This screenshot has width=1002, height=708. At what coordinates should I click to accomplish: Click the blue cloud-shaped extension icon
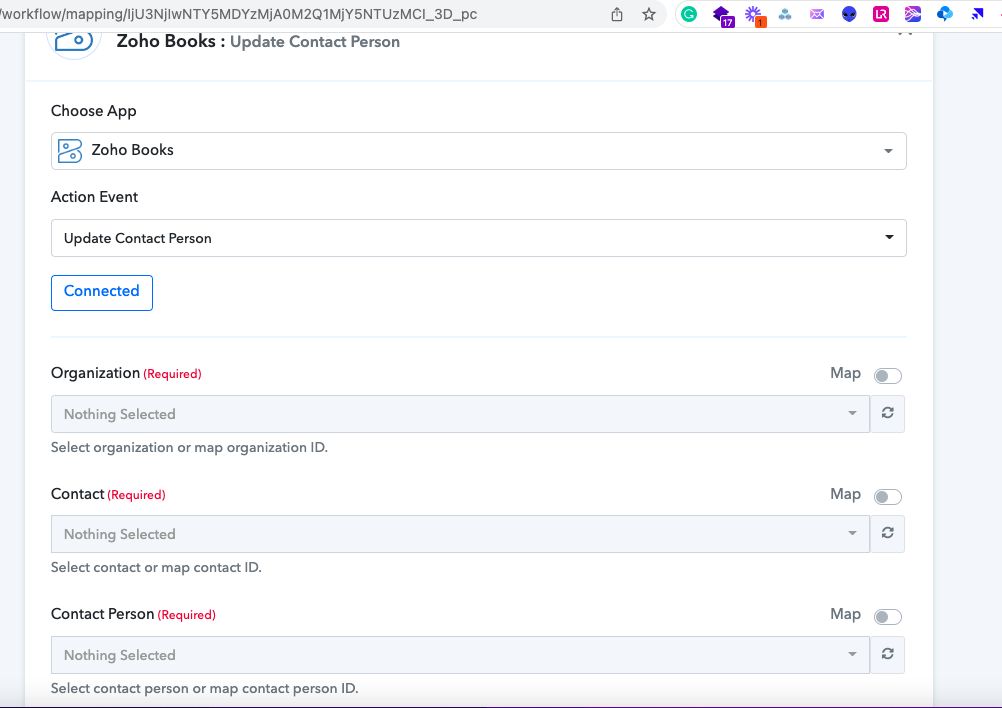[x=944, y=14]
